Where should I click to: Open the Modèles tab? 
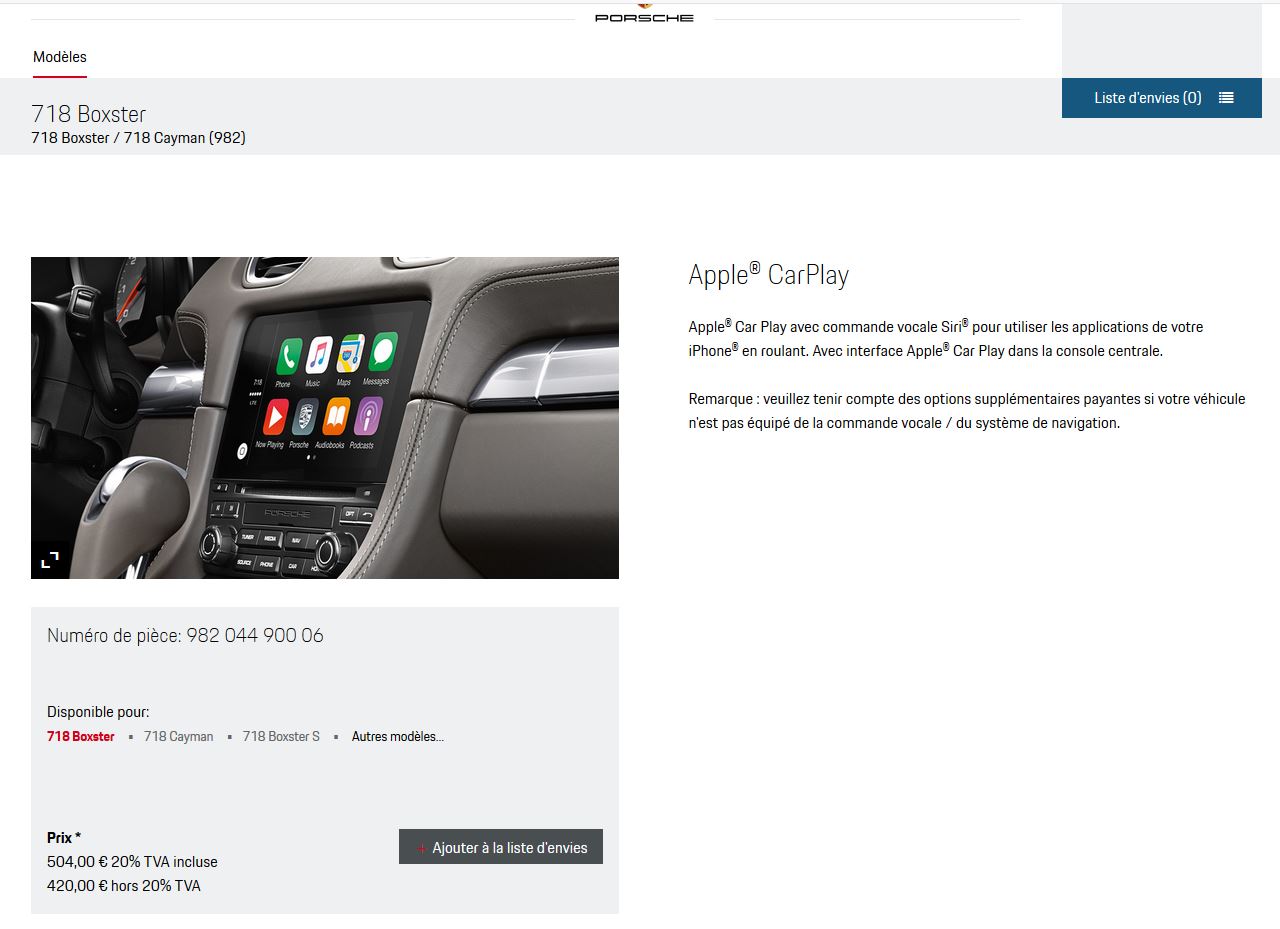(x=60, y=57)
